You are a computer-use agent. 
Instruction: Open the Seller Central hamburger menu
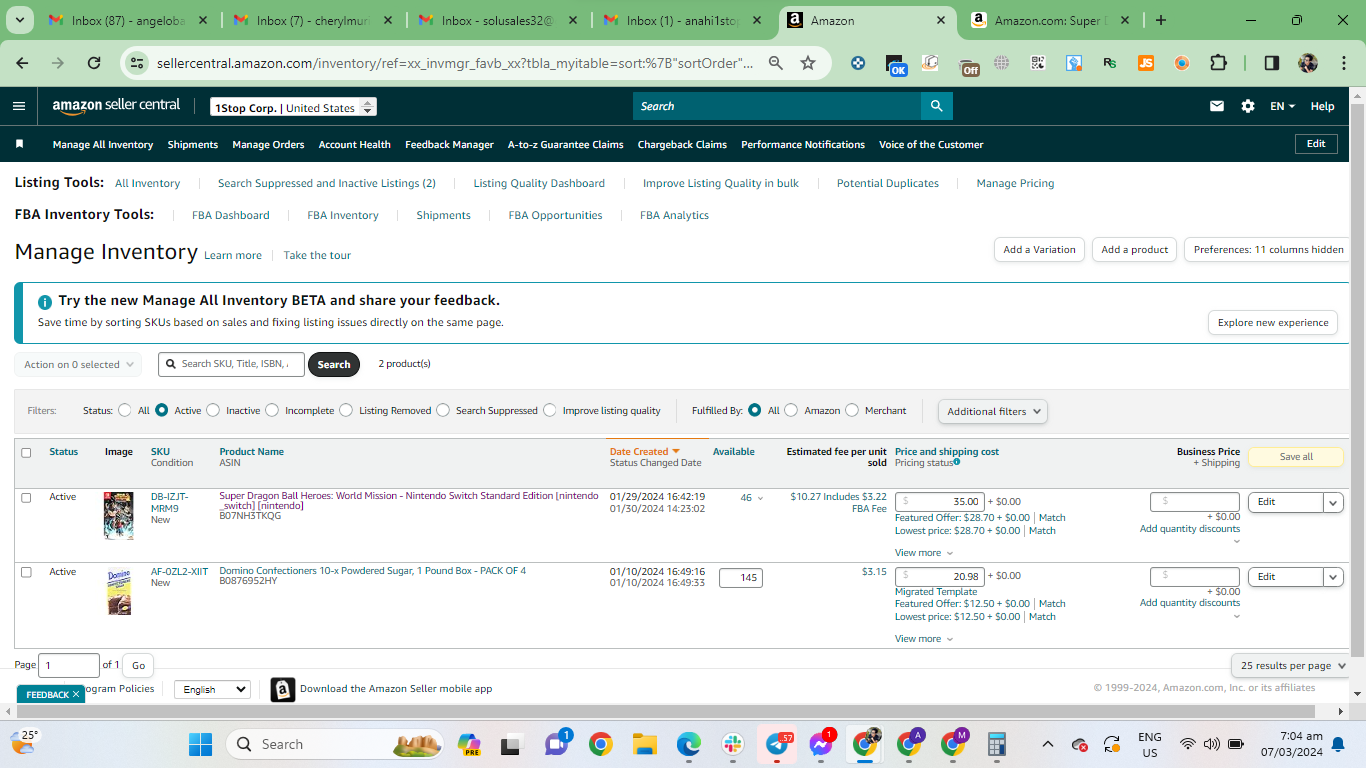coord(19,106)
